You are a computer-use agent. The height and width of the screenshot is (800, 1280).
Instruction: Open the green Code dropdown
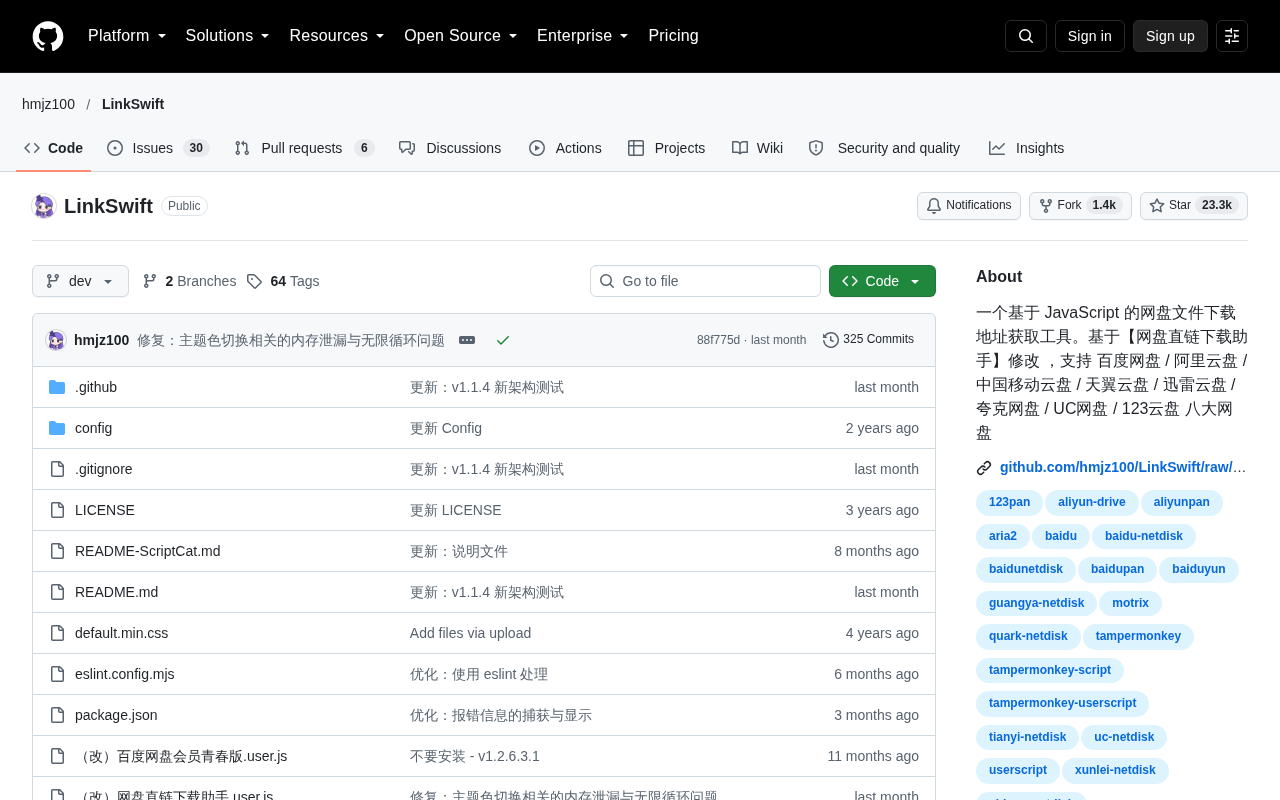(x=882, y=281)
